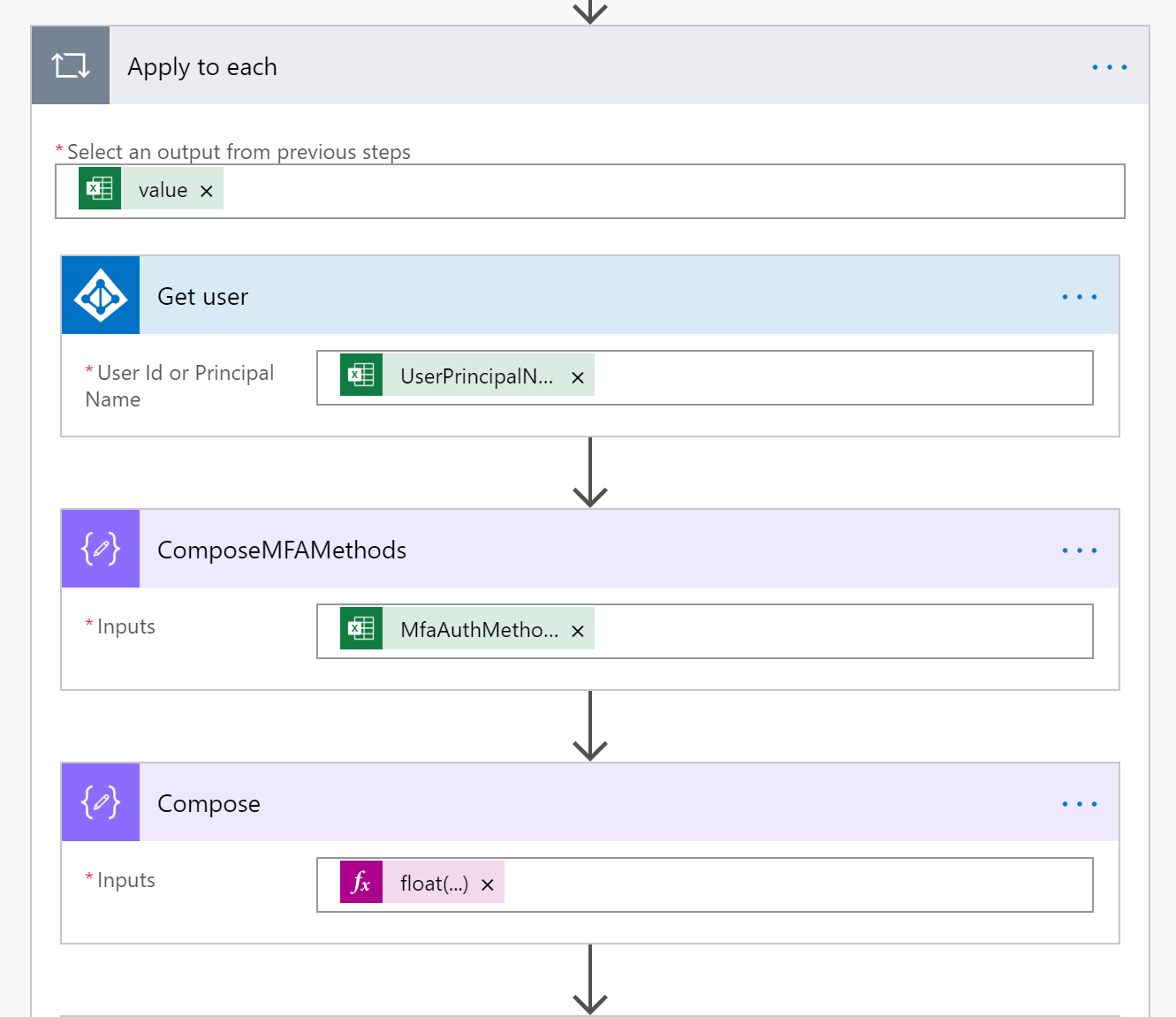Open the Get user ellipsis menu
1176x1017 pixels.
(1079, 297)
